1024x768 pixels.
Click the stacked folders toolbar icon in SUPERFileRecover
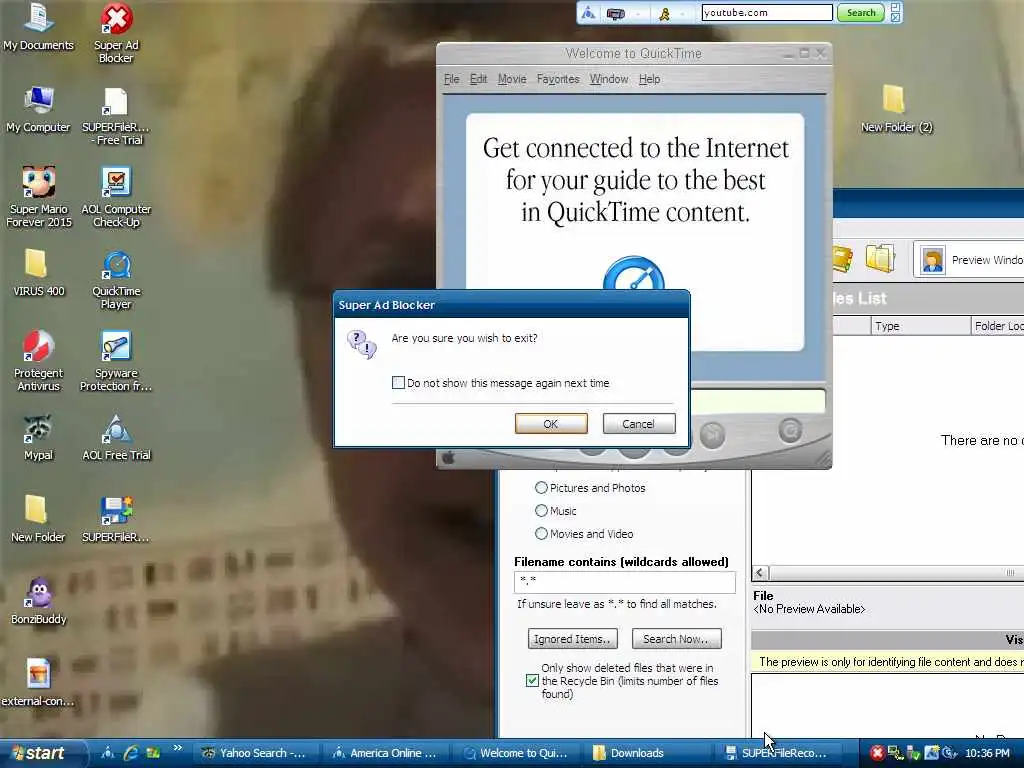pyautogui.click(x=880, y=258)
